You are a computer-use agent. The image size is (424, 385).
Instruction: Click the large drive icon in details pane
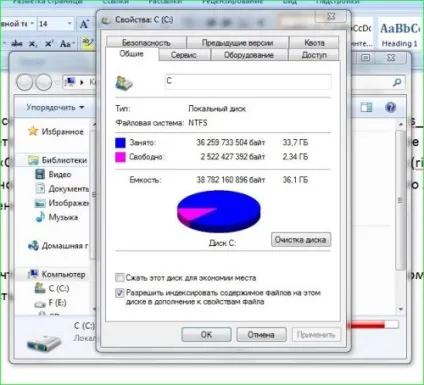(44, 343)
